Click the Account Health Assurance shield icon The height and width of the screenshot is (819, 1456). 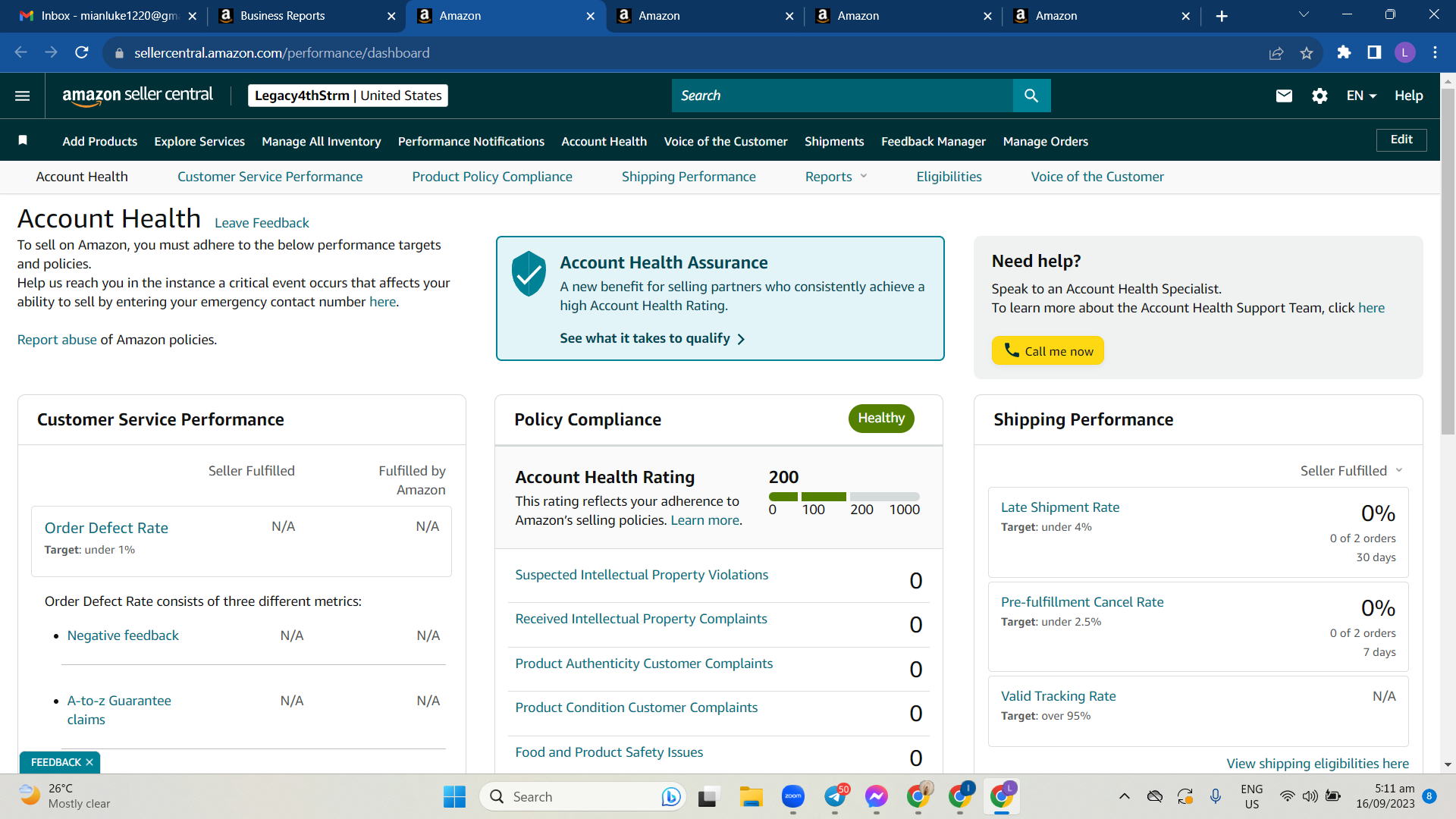(529, 274)
